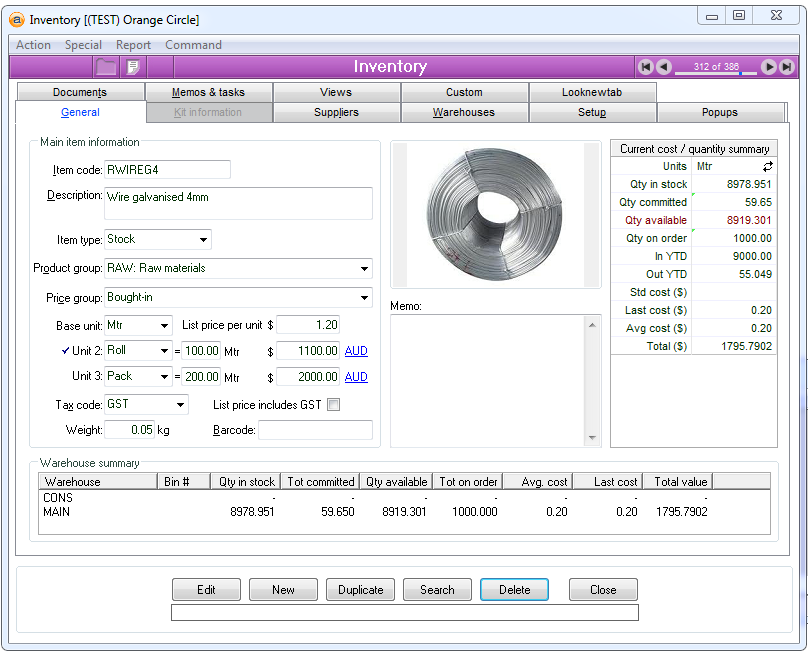The width and height of the screenshot is (808, 653).
Task: Click into the Barcode input field
Action: coord(315,430)
